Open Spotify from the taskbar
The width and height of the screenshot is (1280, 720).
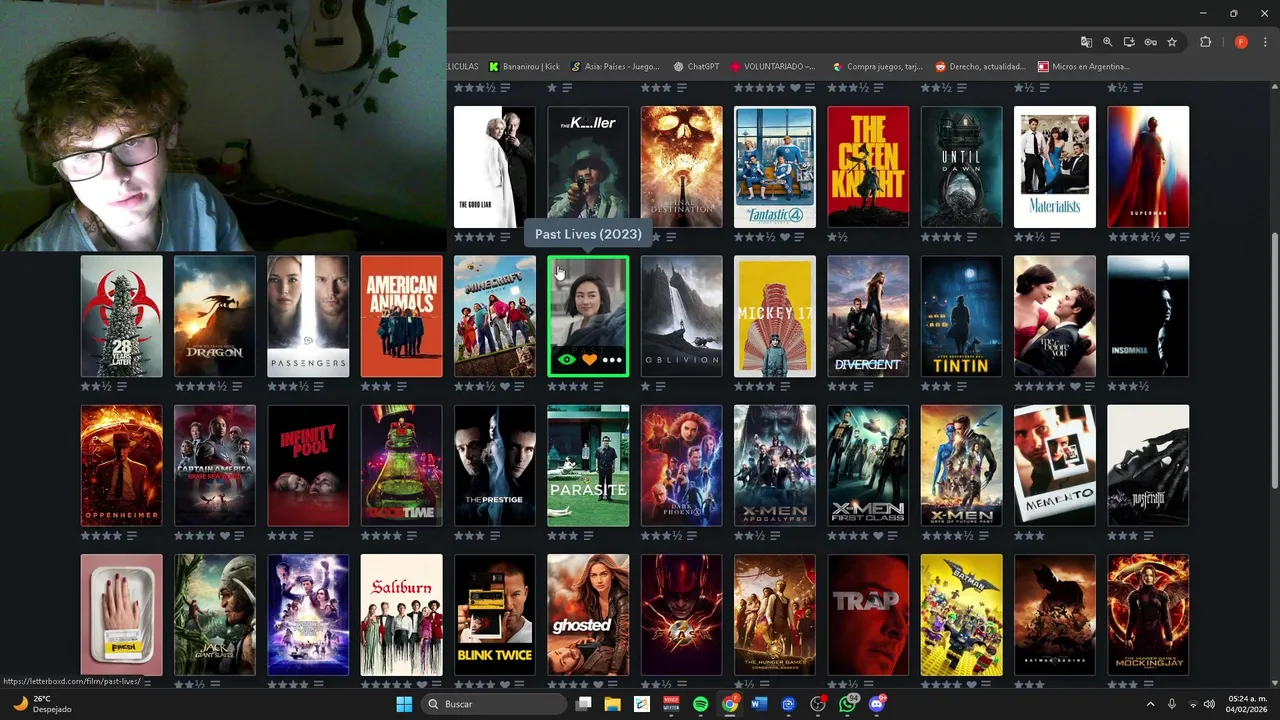[700, 704]
